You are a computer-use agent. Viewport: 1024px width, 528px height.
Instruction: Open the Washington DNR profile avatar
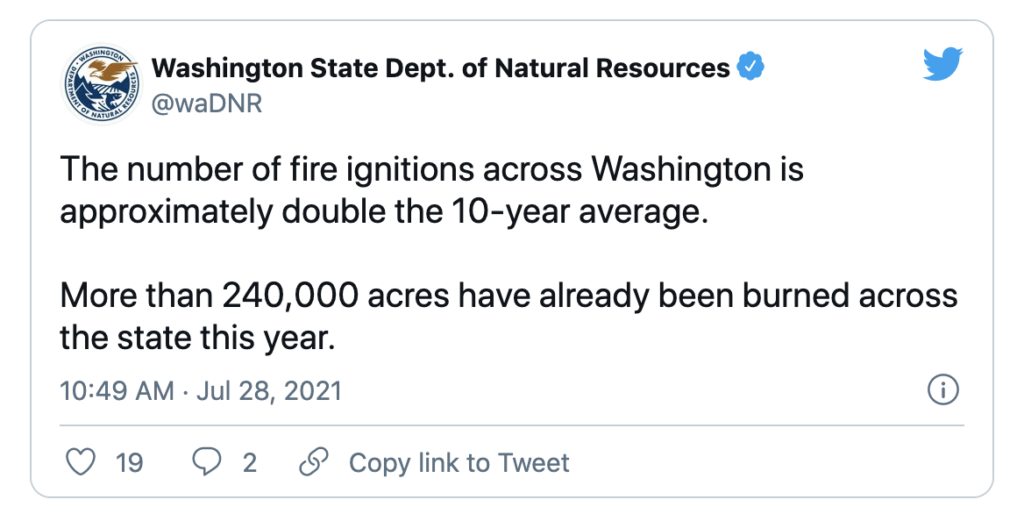101,84
